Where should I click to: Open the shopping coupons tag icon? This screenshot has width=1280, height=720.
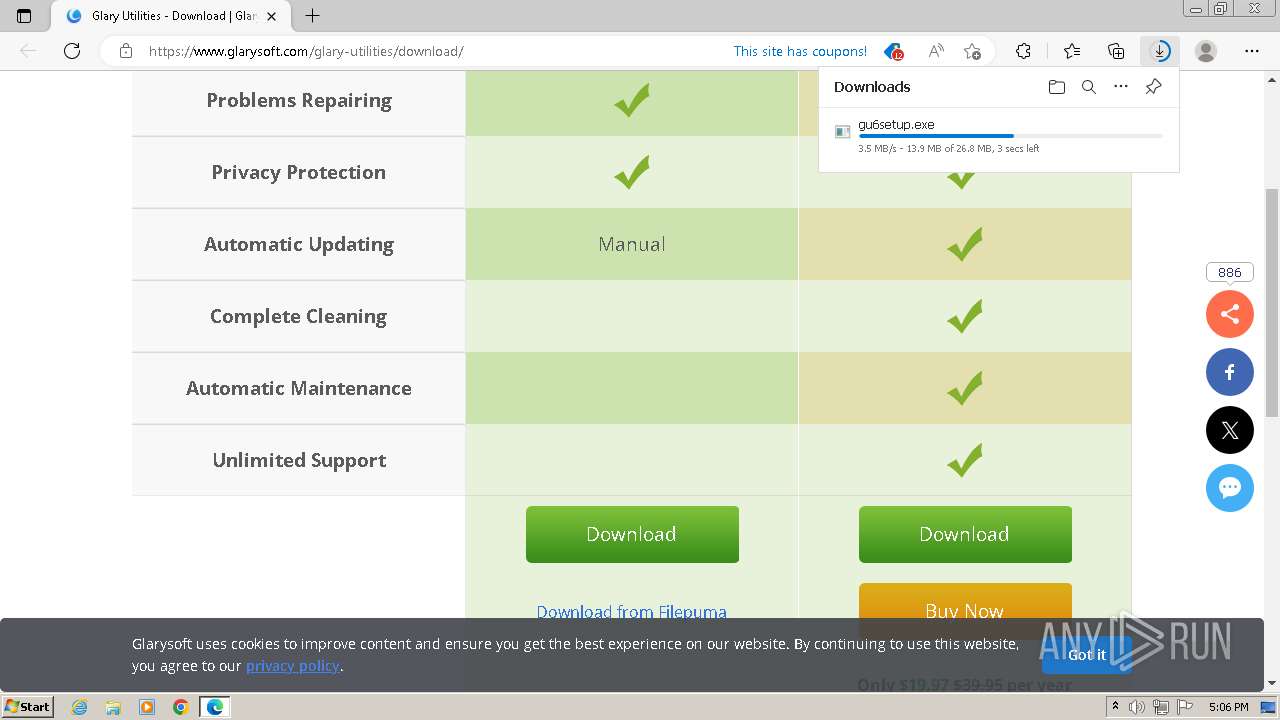pyautogui.click(x=893, y=51)
